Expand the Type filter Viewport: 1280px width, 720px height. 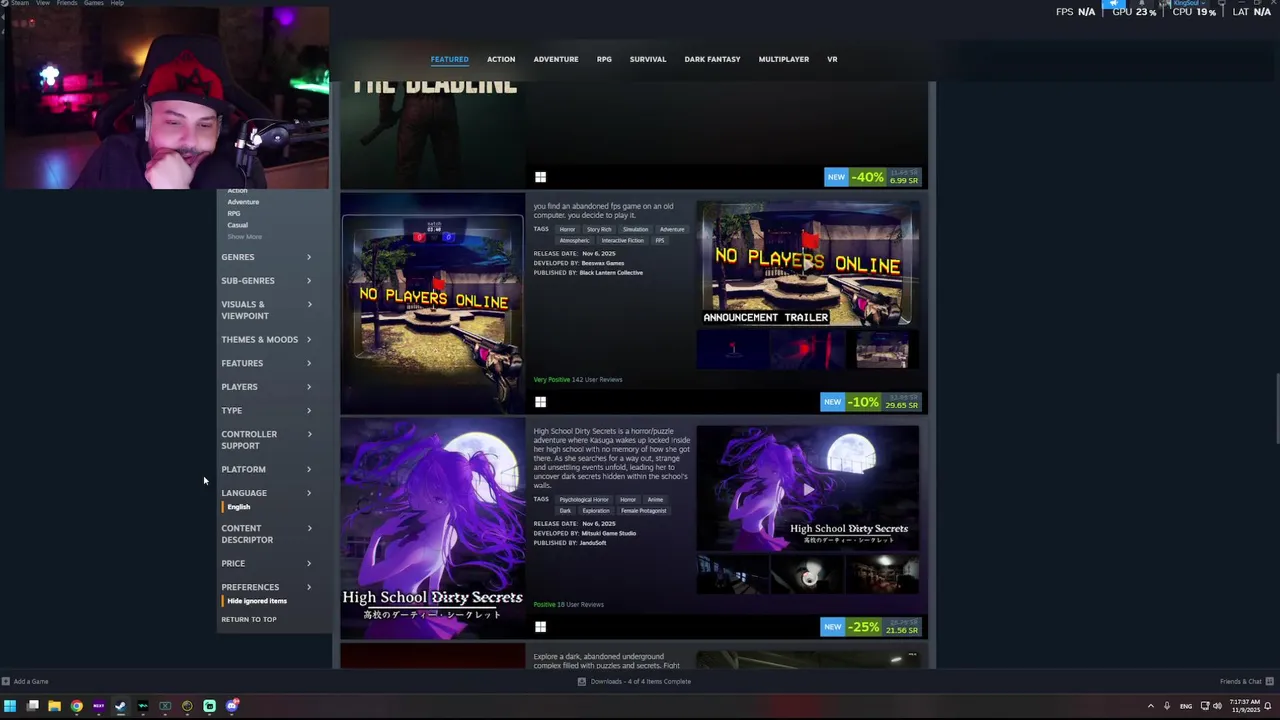click(x=266, y=411)
